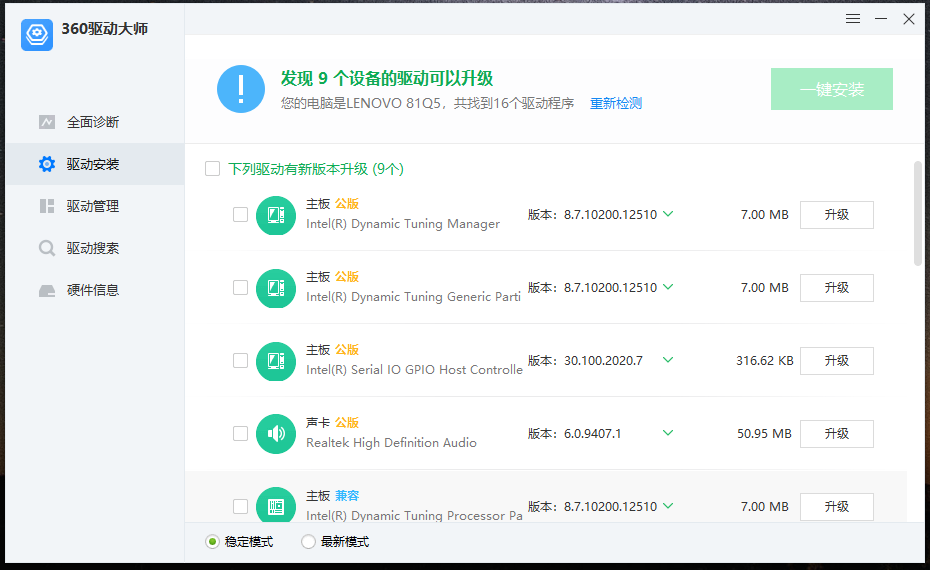
Task: Tick checkbox for Realtek High Definition Audio
Action: tap(240, 434)
